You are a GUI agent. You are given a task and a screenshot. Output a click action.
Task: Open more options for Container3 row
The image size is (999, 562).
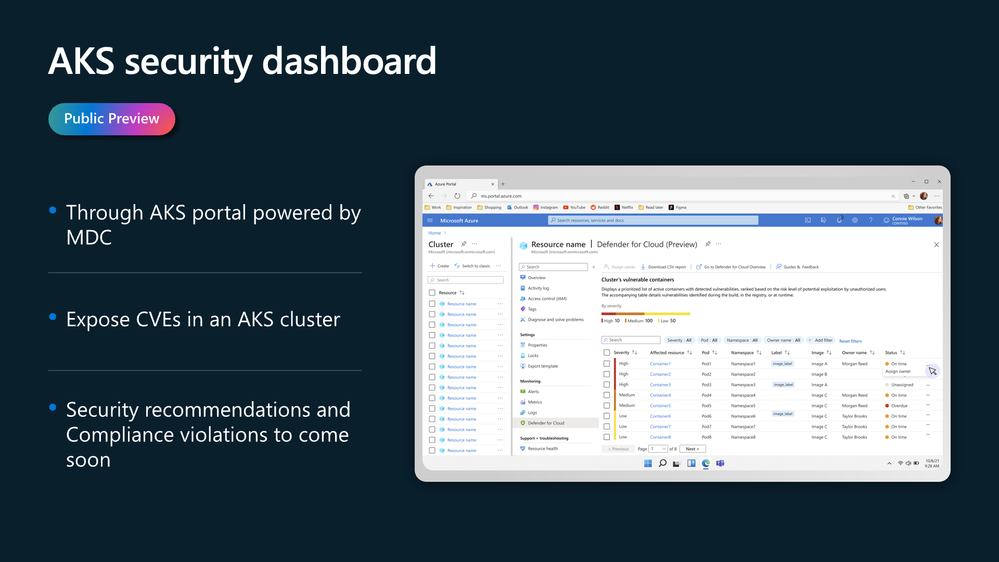tap(928, 385)
